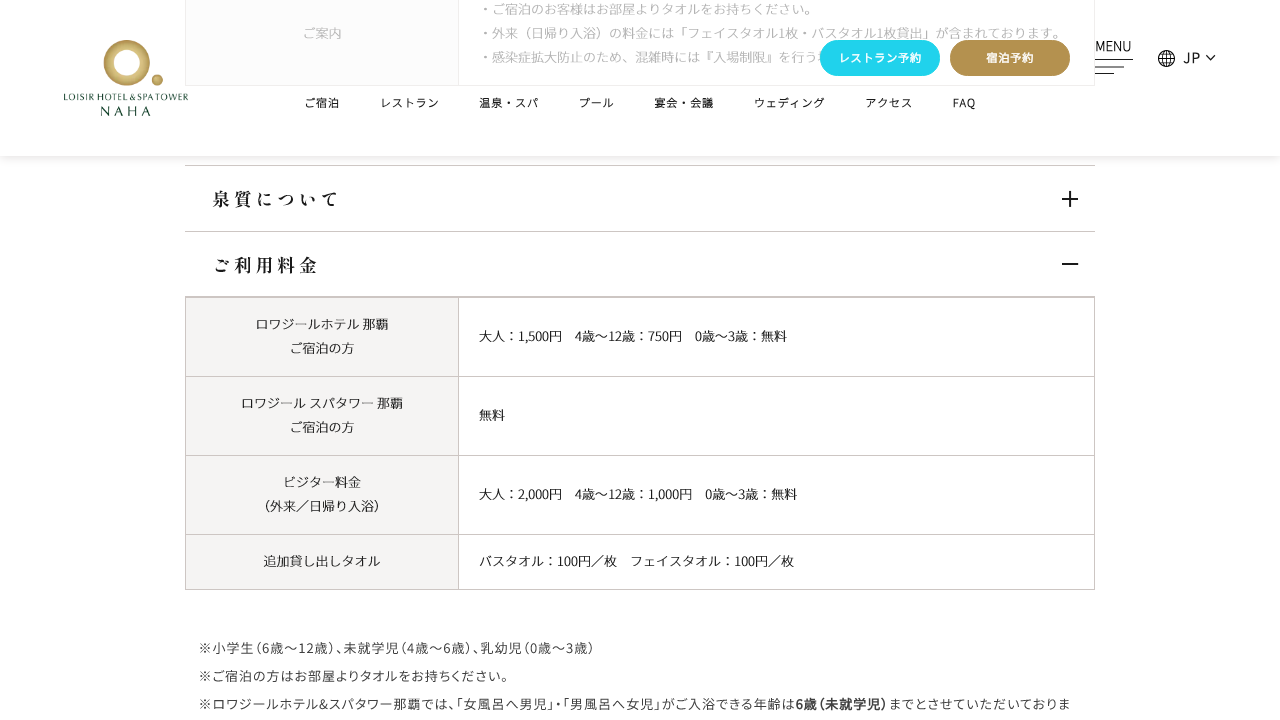The image size is (1280, 720).
Task: Open the JP language dropdown
Action: (x=1199, y=58)
